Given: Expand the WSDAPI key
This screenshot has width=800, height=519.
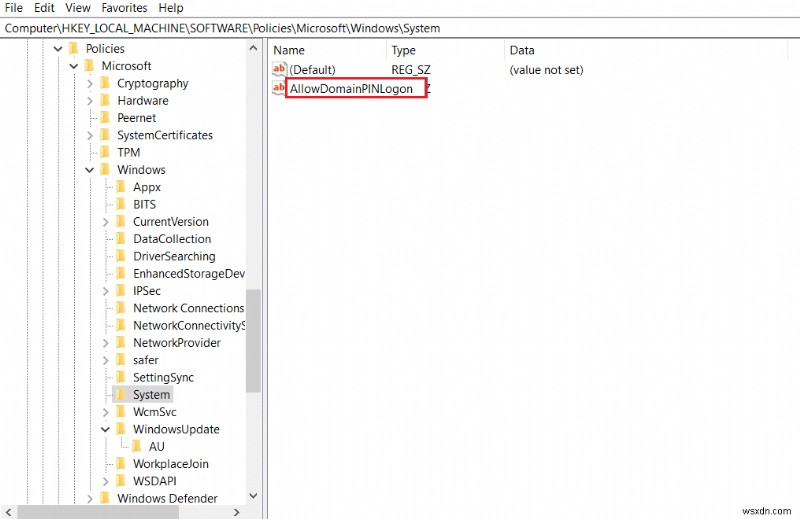Looking at the screenshot, I should (106, 482).
